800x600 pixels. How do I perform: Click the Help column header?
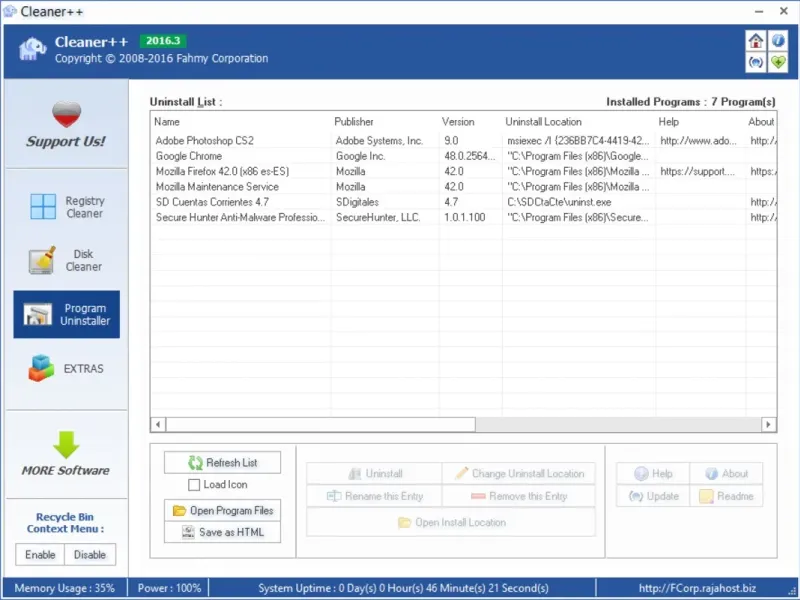coord(700,121)
